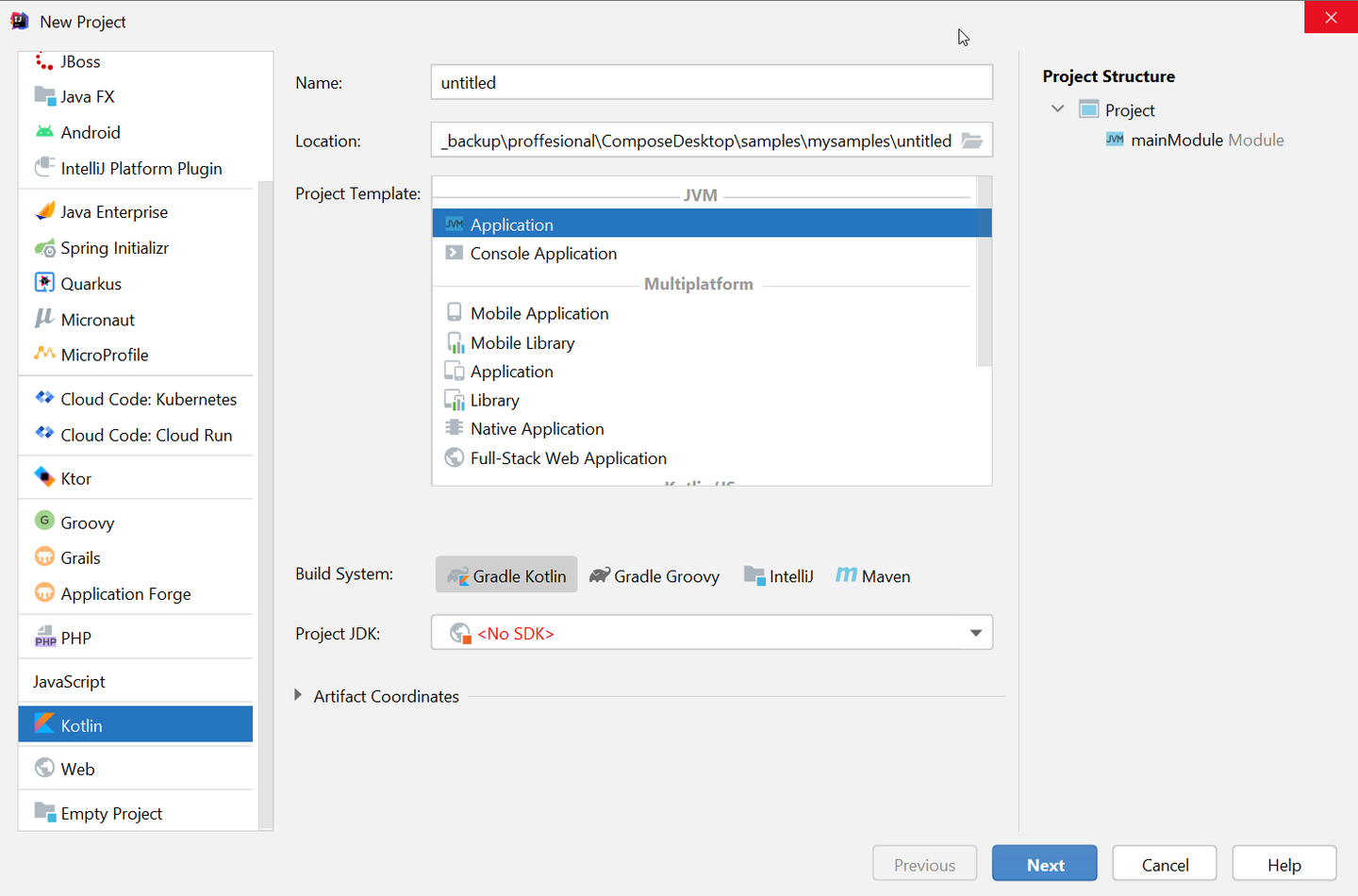Switch build system to Maven
The height and width of the screenshot is (896, 1358).
tap(873, 575)
